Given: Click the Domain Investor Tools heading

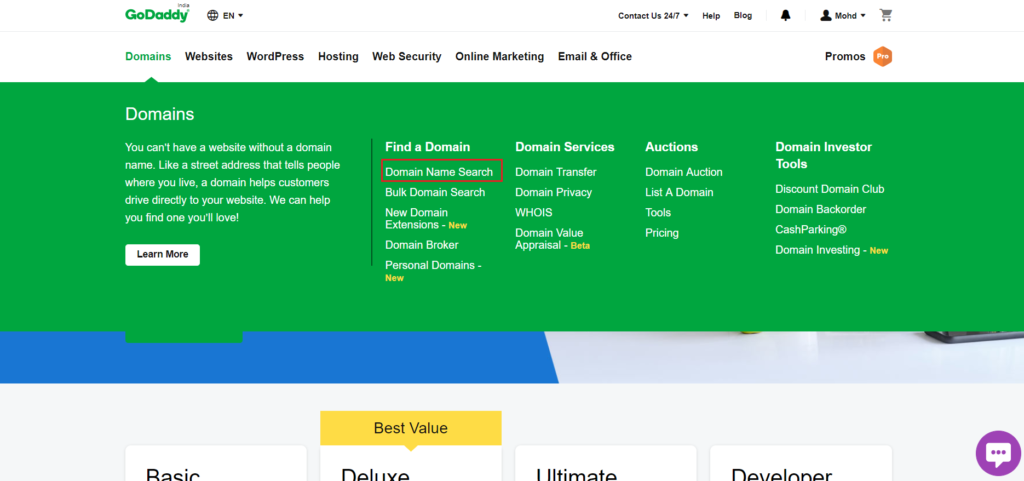Looking at the screenshot, I should click(824, 155).
